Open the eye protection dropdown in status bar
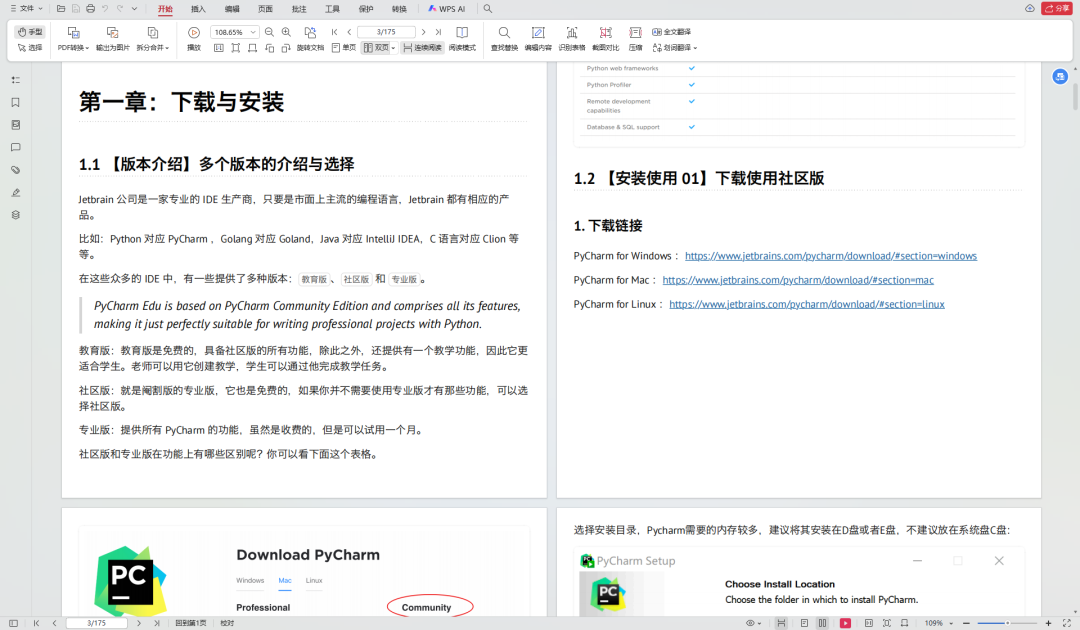This screenshot has width=1080, height=630. click(x=754, y=623)
